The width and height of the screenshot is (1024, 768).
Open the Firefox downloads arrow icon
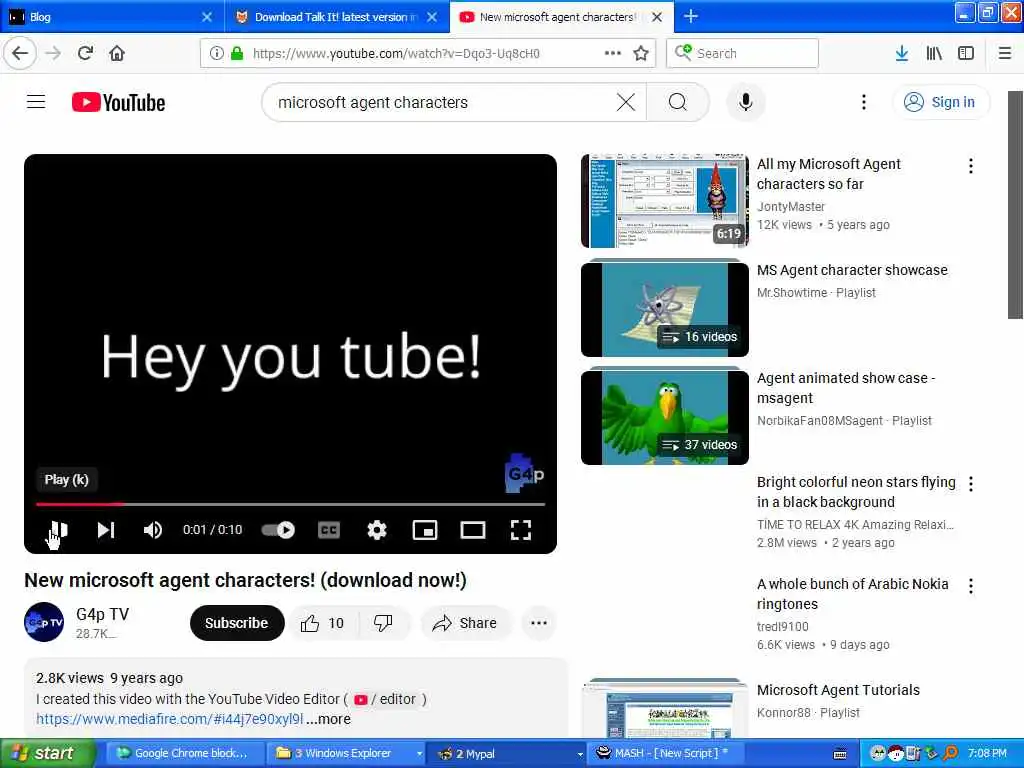coord(902,53)
